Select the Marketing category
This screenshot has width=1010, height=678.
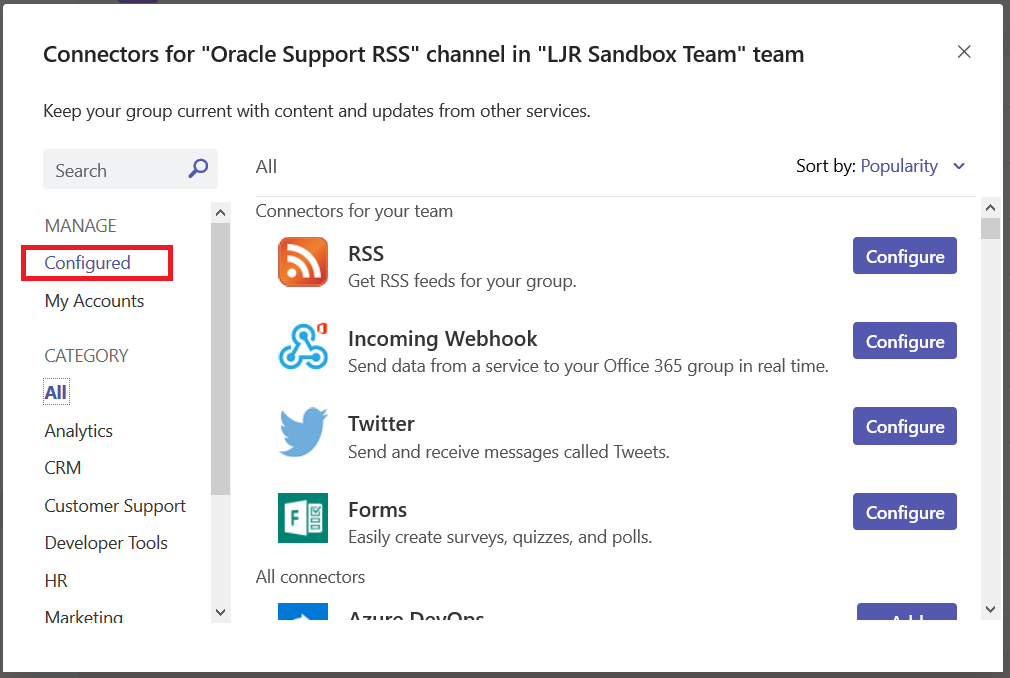tap(84, 616)
